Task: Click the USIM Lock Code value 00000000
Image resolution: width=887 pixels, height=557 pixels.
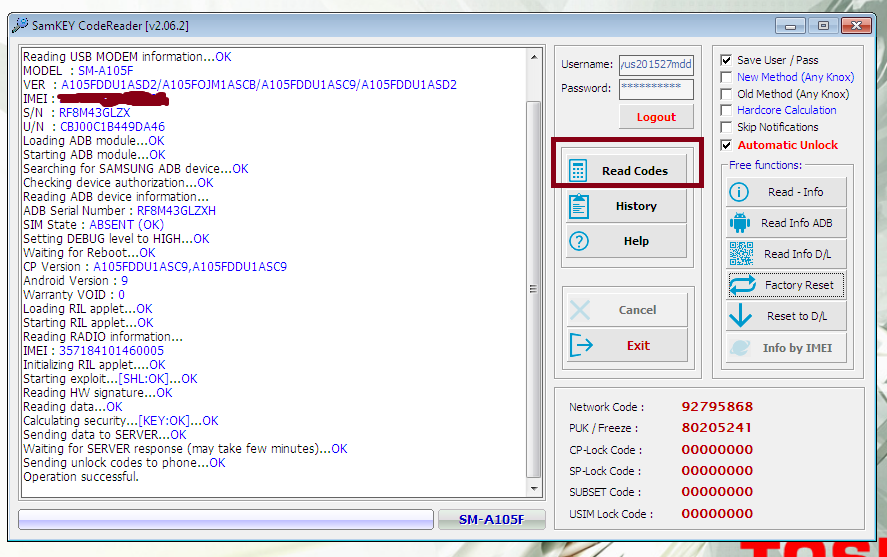Action: click(717, 513)
